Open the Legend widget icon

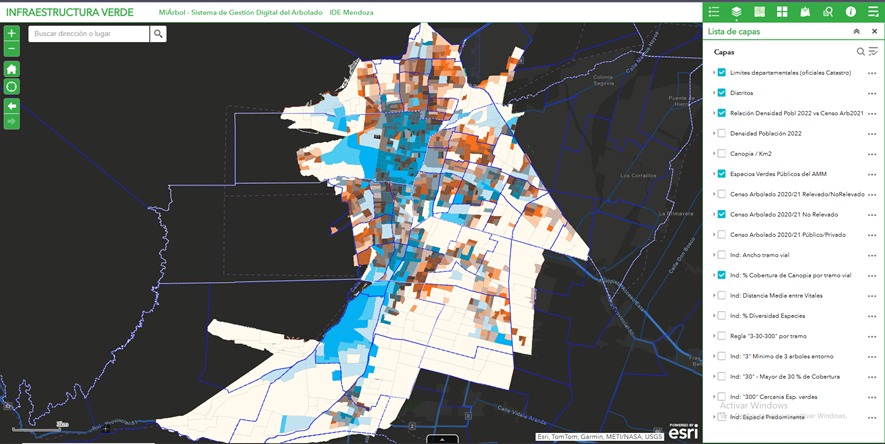714,11
